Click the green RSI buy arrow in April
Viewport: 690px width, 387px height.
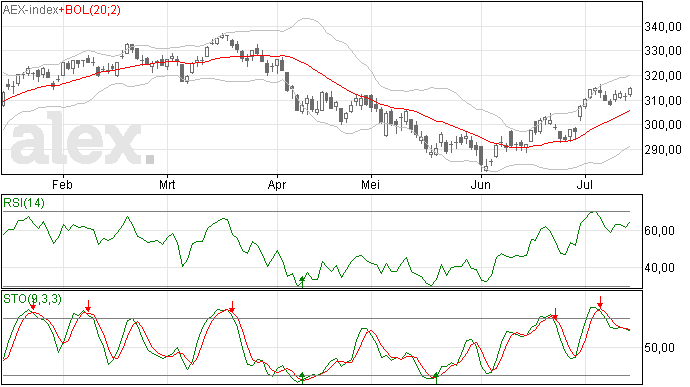point(302,282)
